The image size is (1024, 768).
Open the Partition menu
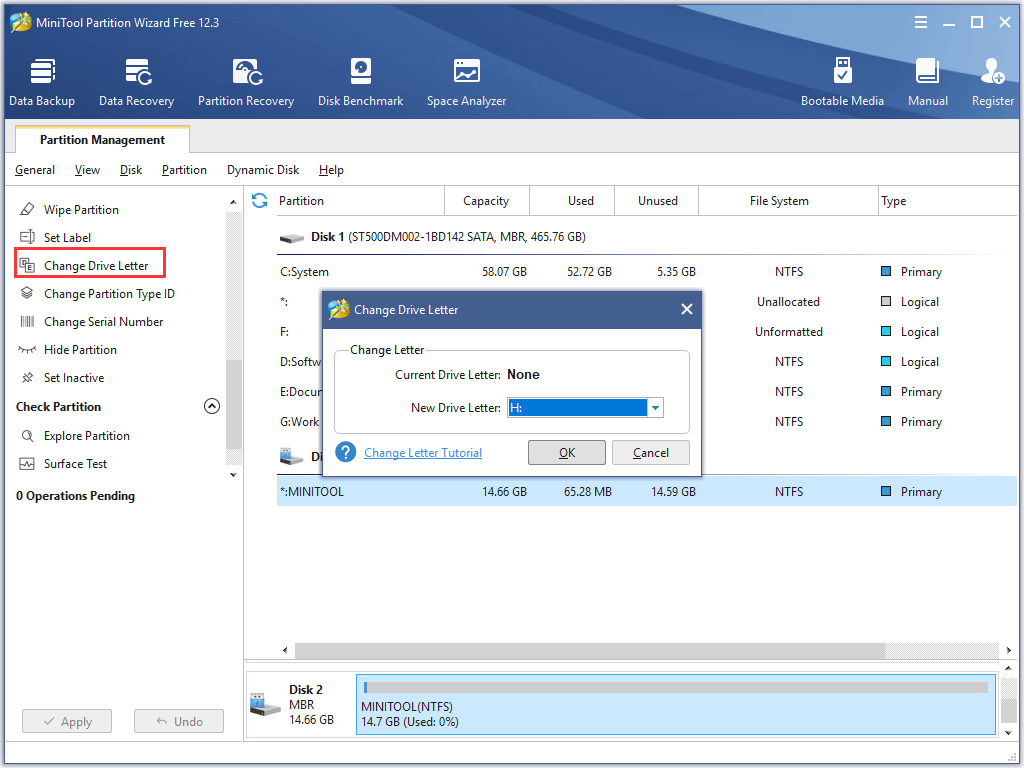(x=184, y=170)
